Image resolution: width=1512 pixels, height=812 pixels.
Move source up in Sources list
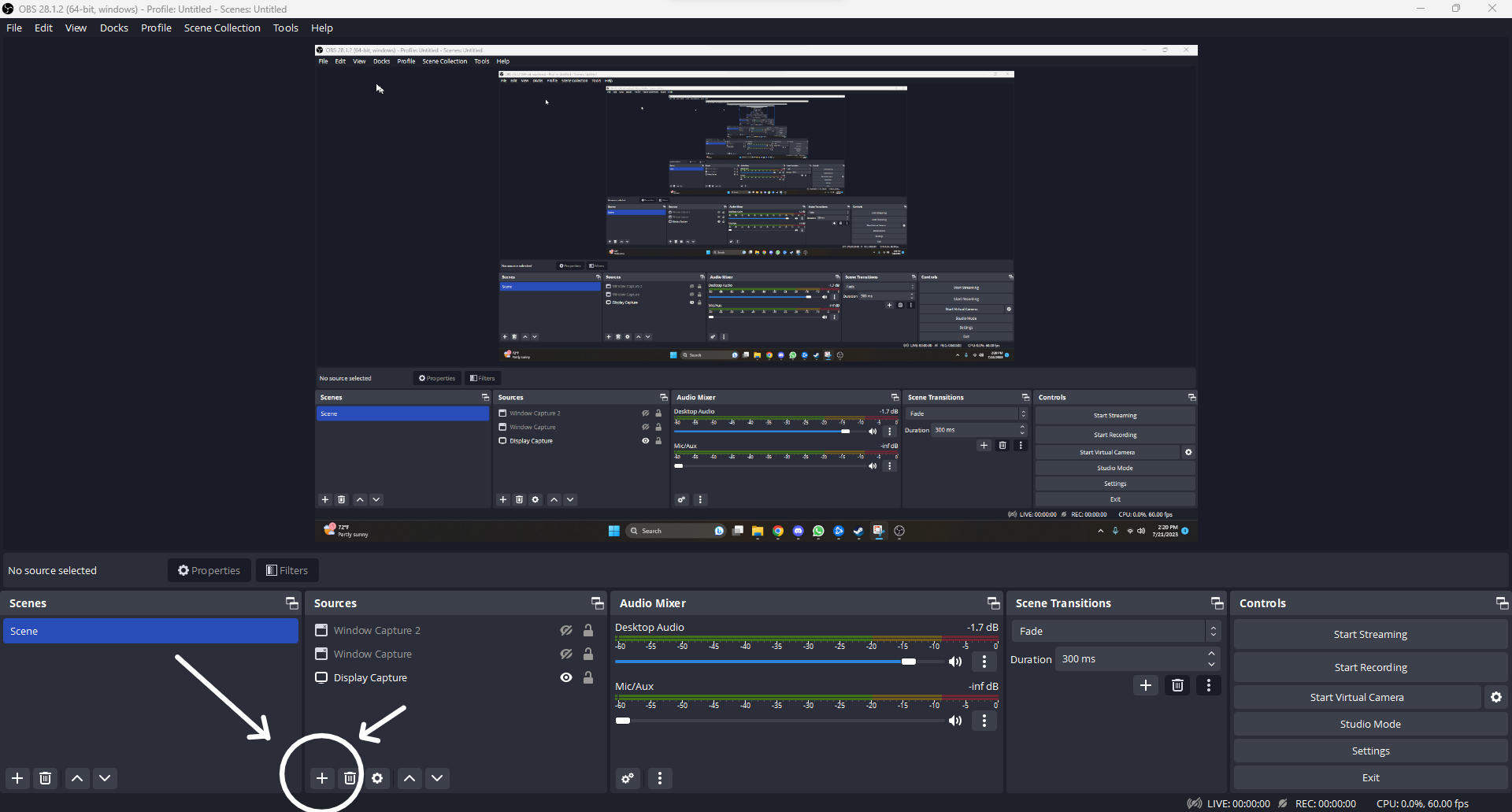409,778
